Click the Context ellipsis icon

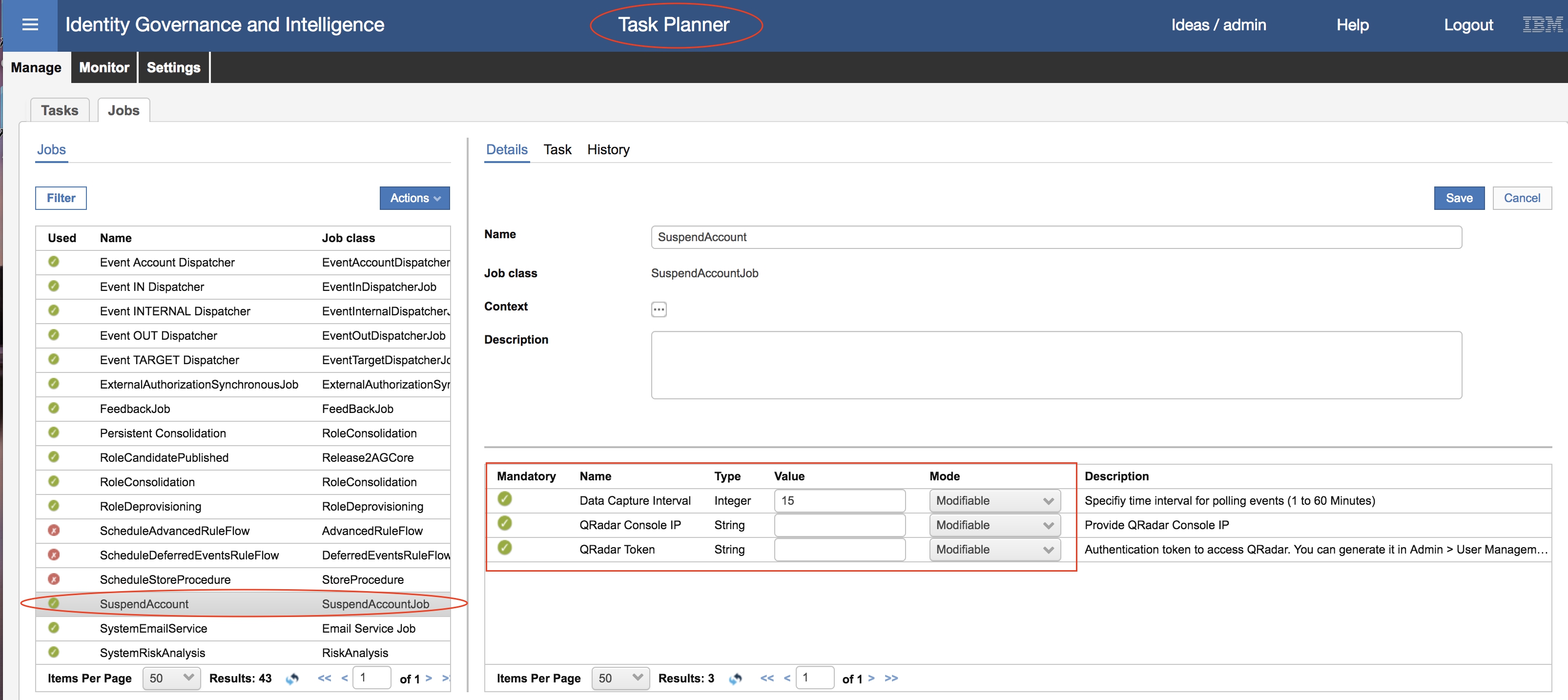pyautogui.click(x=659, y=309)
